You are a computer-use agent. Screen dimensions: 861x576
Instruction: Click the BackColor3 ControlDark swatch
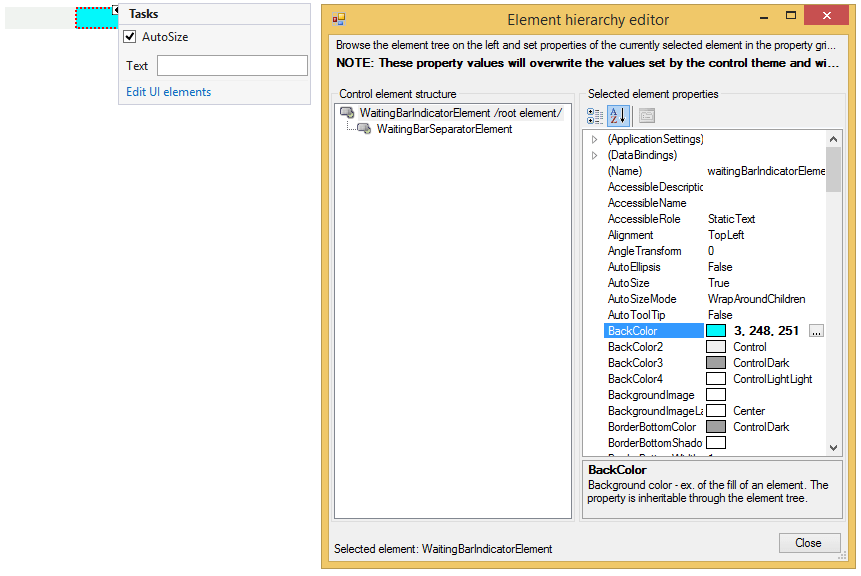[x=714, y=362]
